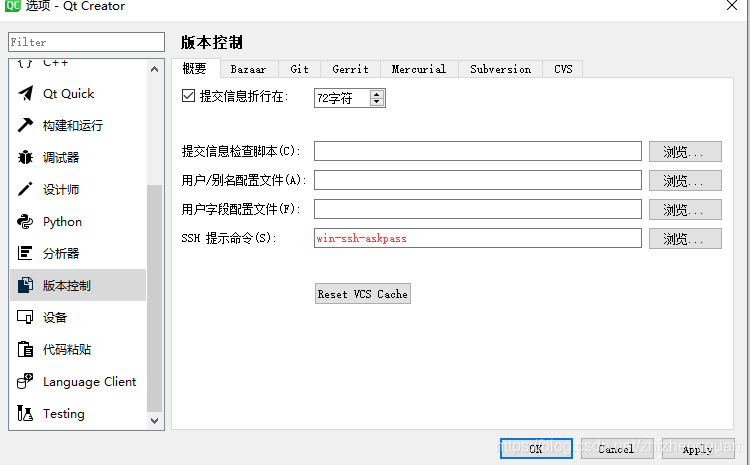Click the 用户/别名配置文件 input field
This screenshot has height=465, width=750.
[478, 180]
